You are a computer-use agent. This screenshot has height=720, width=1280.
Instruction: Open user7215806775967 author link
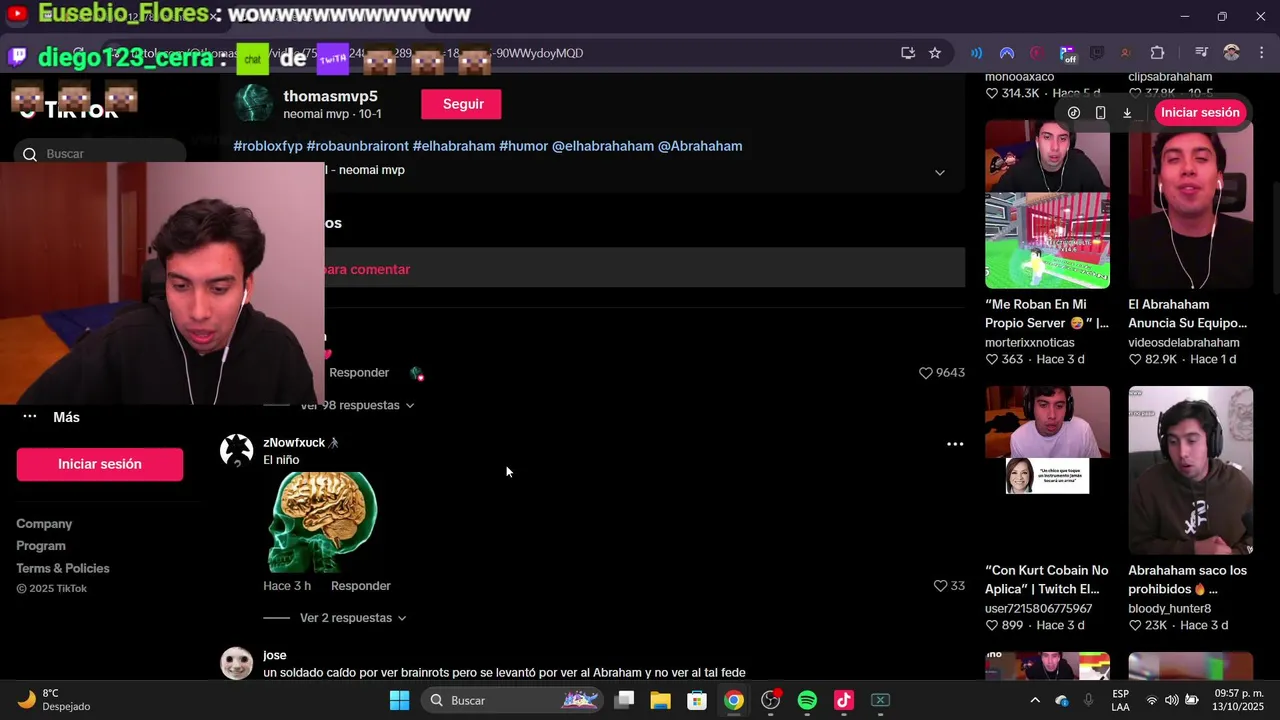pos(1039,608)
